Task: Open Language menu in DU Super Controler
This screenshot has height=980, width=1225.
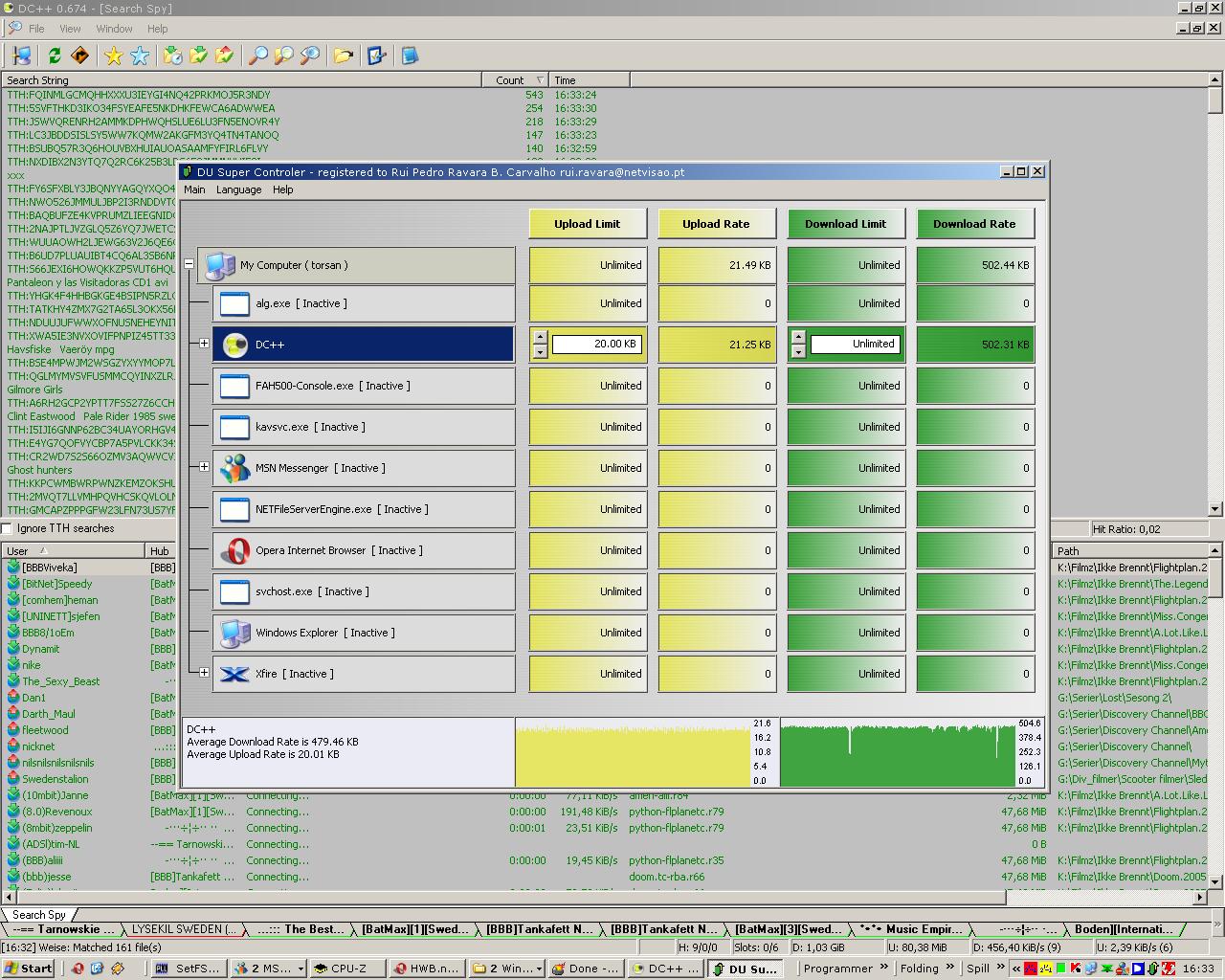Action: (x=238, y=189)
